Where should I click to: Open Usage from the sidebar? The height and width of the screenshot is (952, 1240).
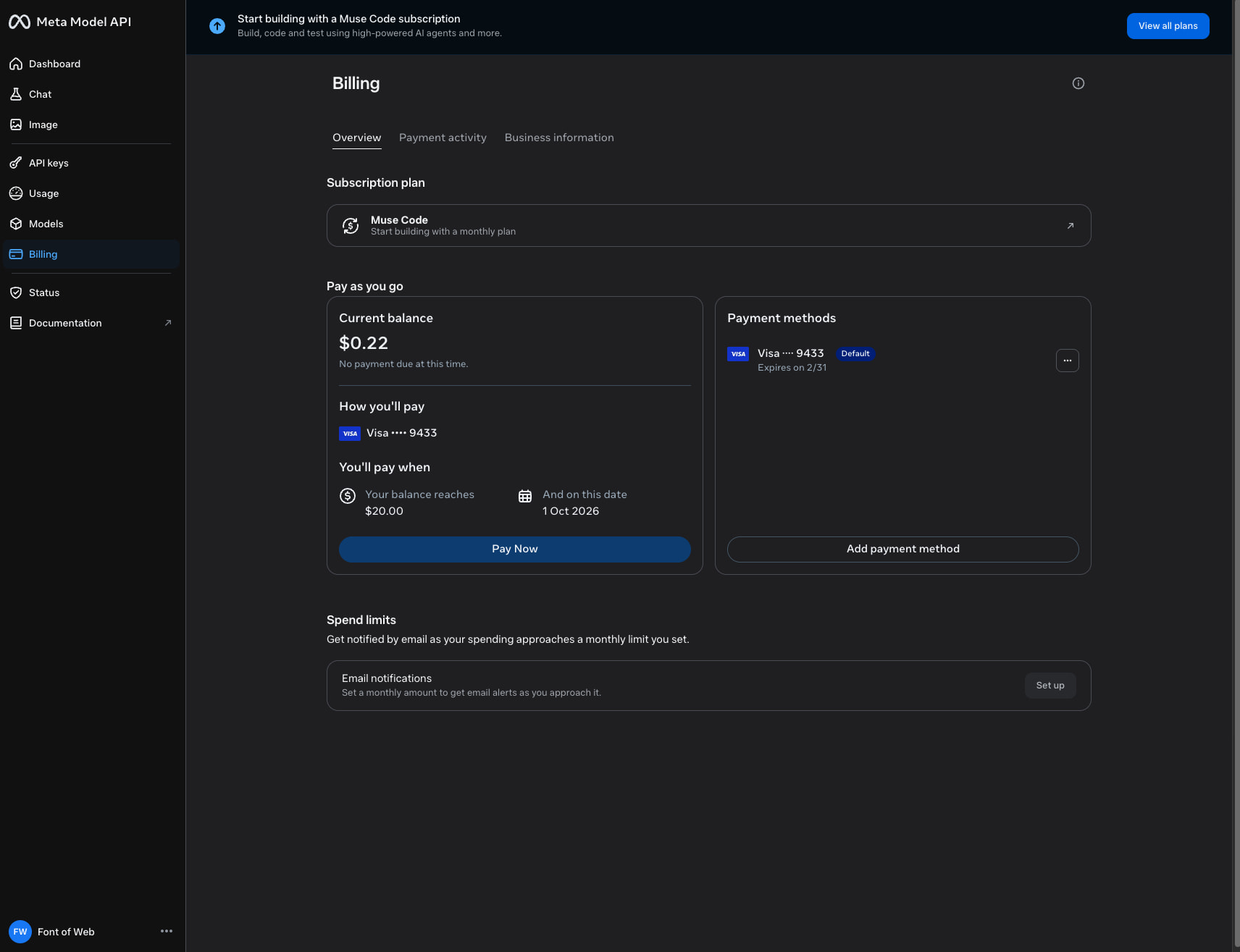[91, 193]
